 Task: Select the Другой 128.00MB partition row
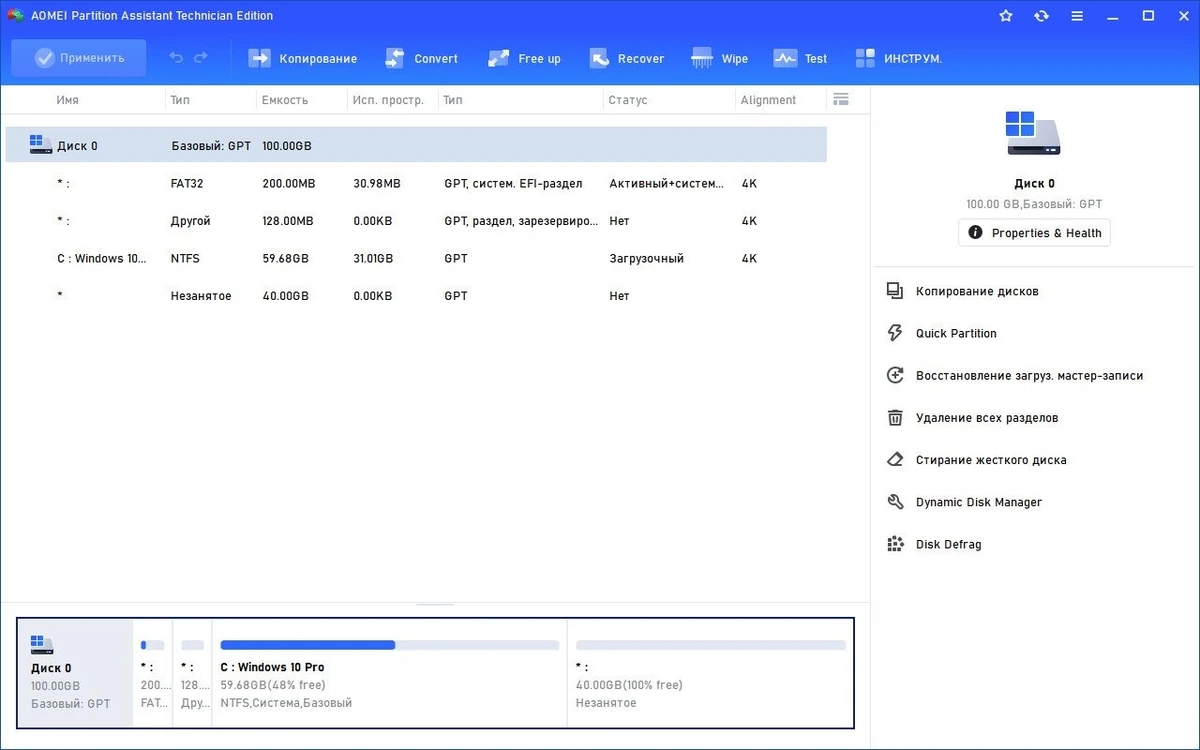click(416, 221)
